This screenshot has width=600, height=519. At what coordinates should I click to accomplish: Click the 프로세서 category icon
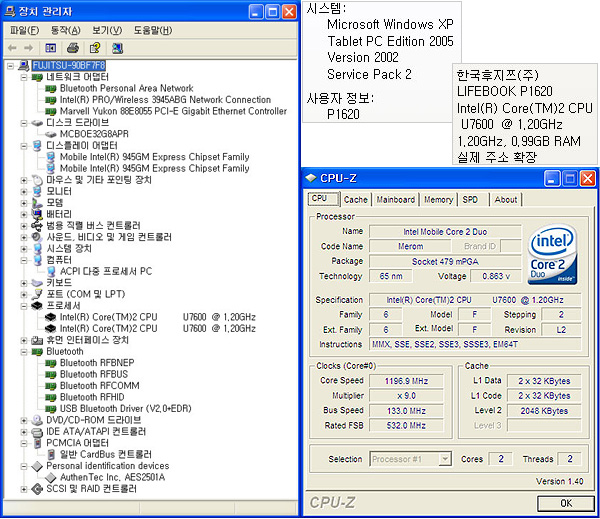(x=37, y=306)
